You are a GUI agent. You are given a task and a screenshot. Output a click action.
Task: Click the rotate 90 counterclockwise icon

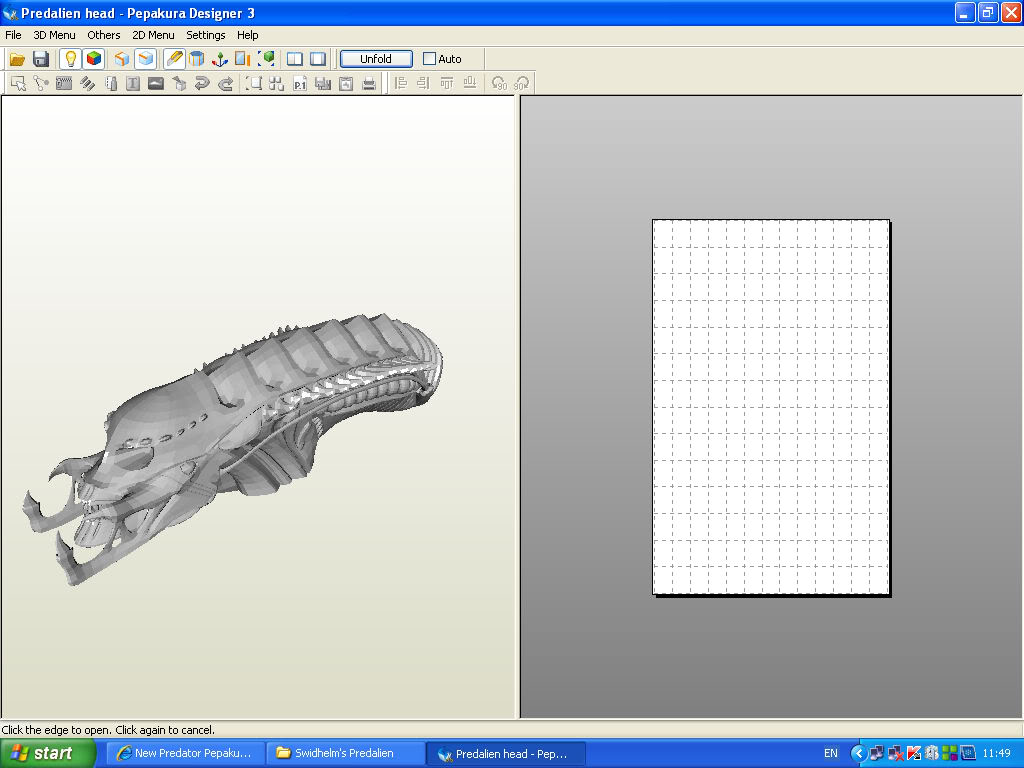499,84
